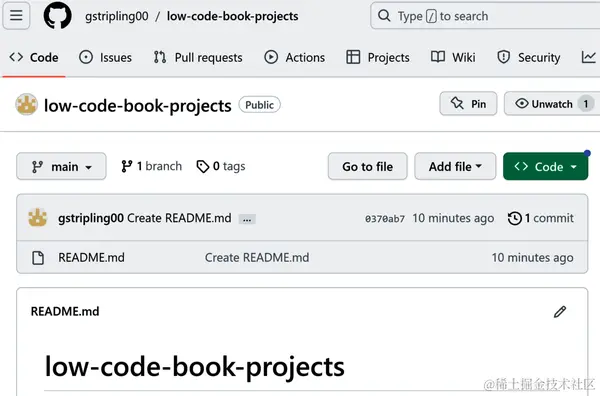Click the Public visibility badge
Viewport: 600px width, 396px height.
259,105
